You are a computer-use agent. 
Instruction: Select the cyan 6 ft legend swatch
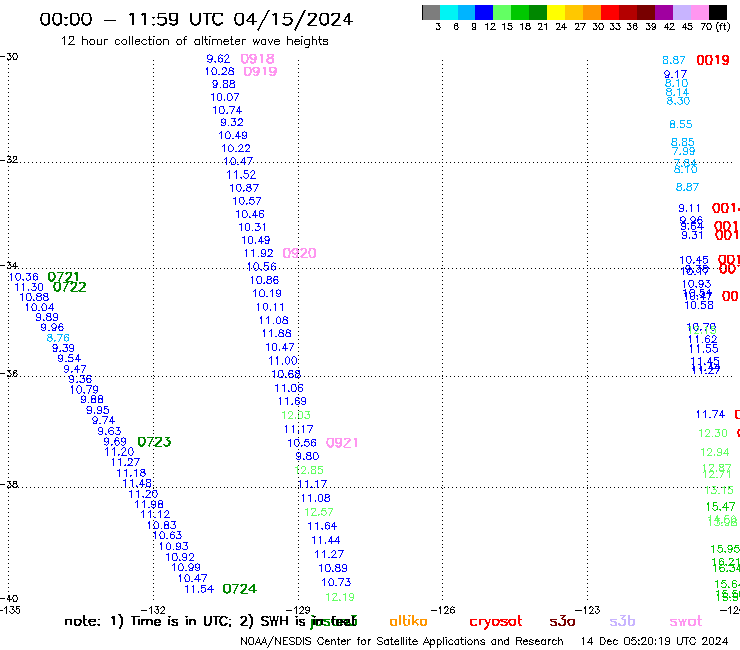pyautogui.click(x=449, y=12)
